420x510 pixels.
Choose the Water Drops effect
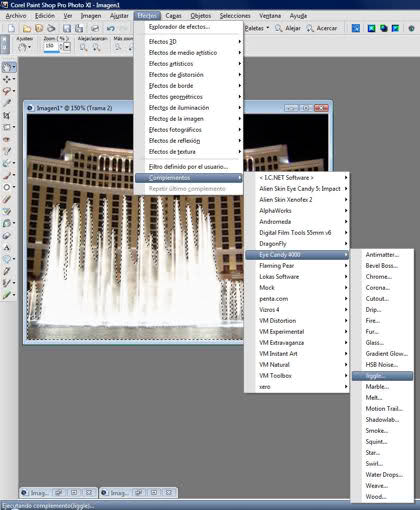(382, 475)
